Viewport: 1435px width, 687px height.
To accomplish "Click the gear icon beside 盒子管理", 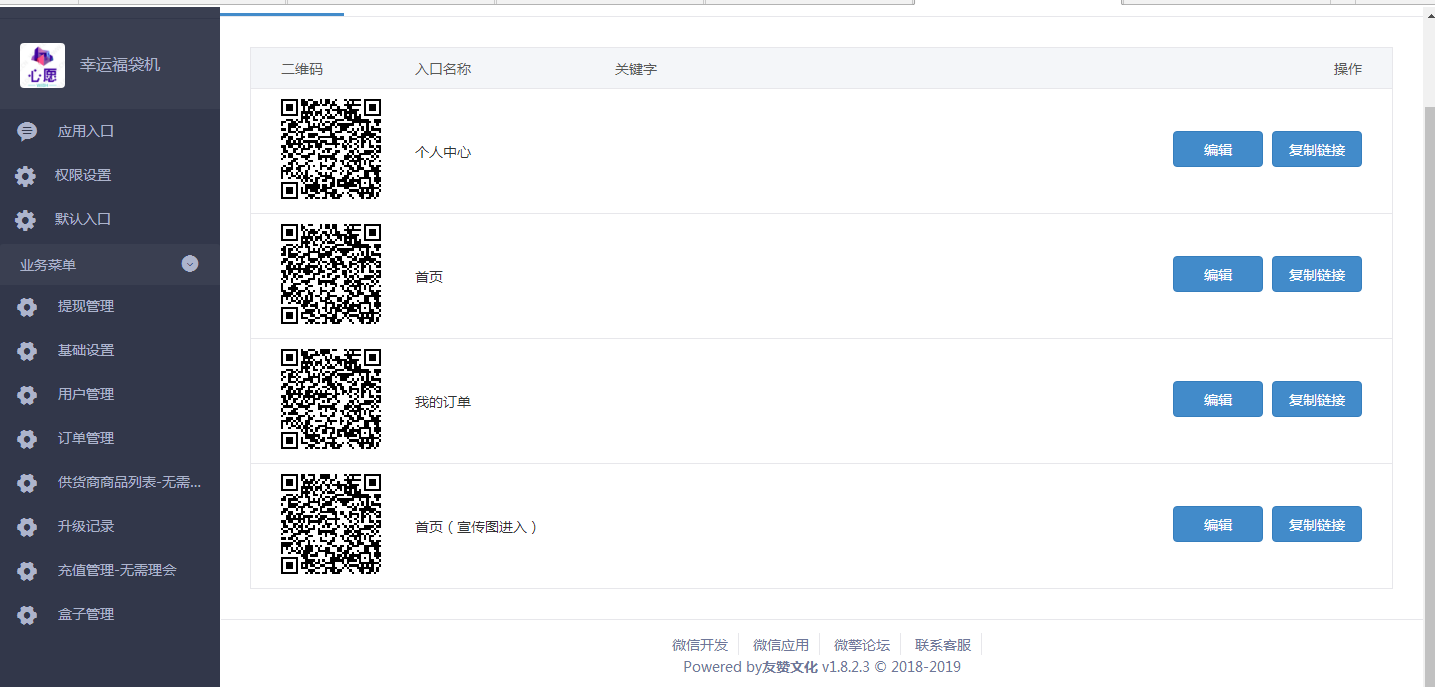I will pyautogui.click(x=27, y=615).
